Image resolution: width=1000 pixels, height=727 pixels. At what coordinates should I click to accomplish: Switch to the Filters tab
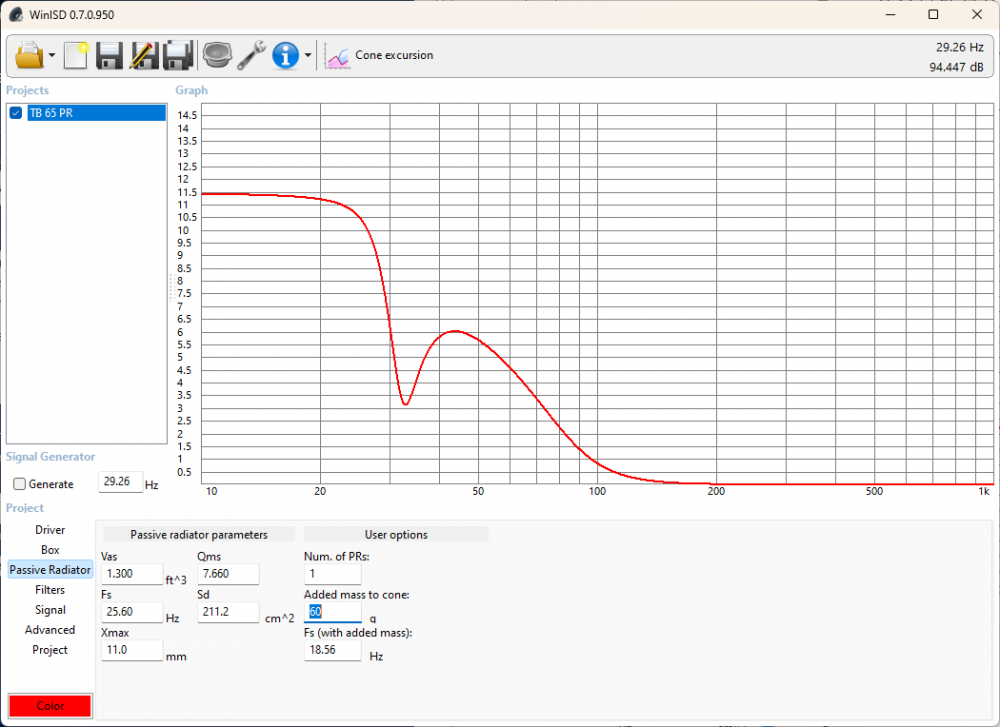point(50,590)
